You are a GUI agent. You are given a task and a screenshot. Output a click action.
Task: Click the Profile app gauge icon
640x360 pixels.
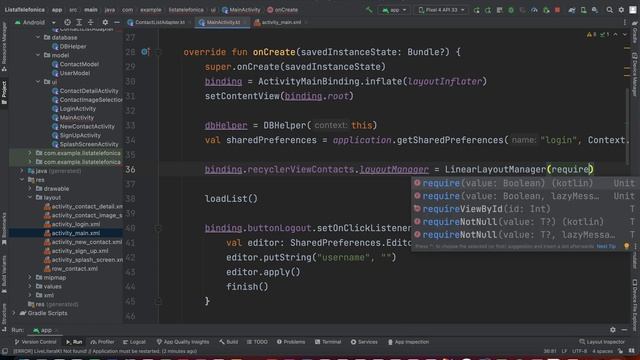534,10
